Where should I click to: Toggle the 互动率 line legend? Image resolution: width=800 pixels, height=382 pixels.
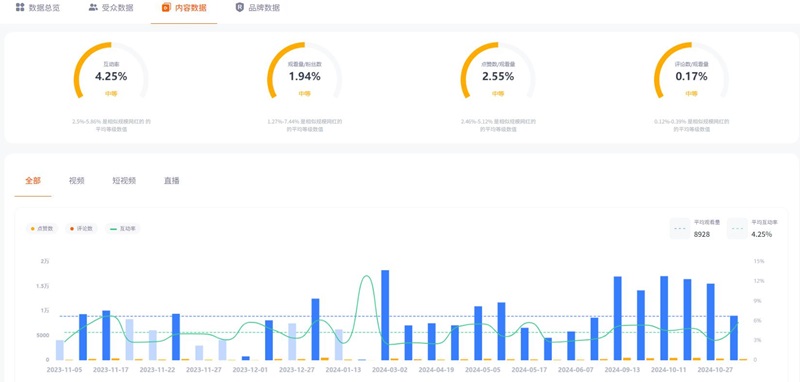coord(122,228)
